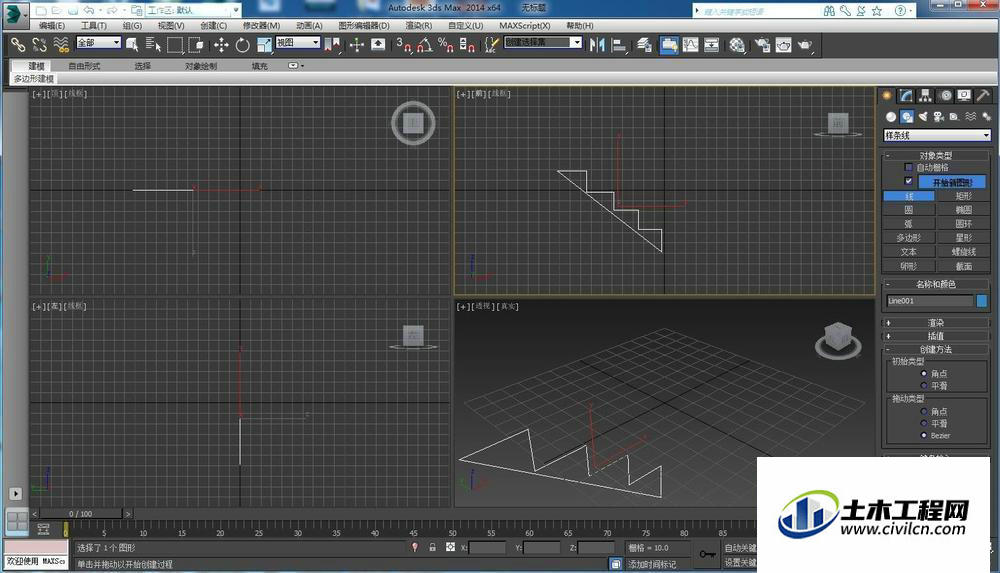
Task: Click the ViewCube in the perspective viewport
Action: [x=838, y=338]
